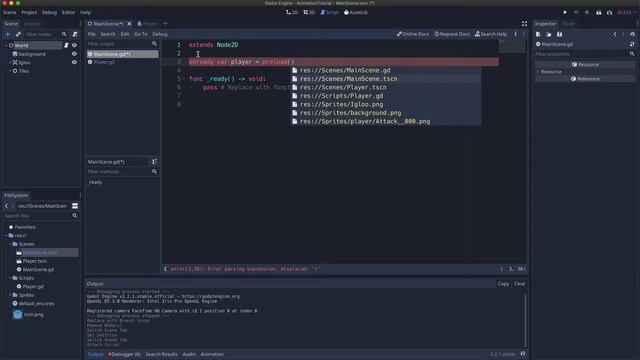Click the instance child scene link icon
640x360 pixels.
18,35
